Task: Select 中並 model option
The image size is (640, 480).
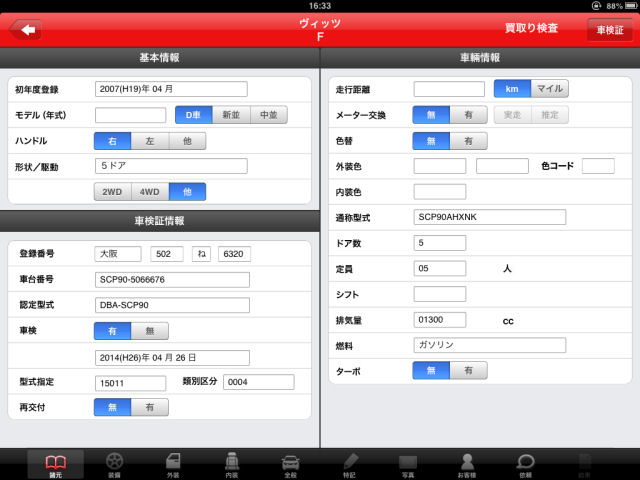Action: 269,115
